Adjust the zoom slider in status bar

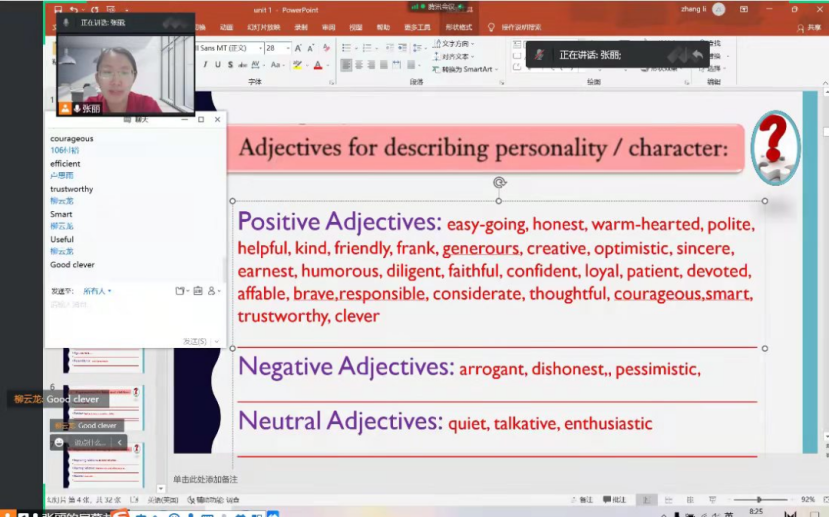758,499
